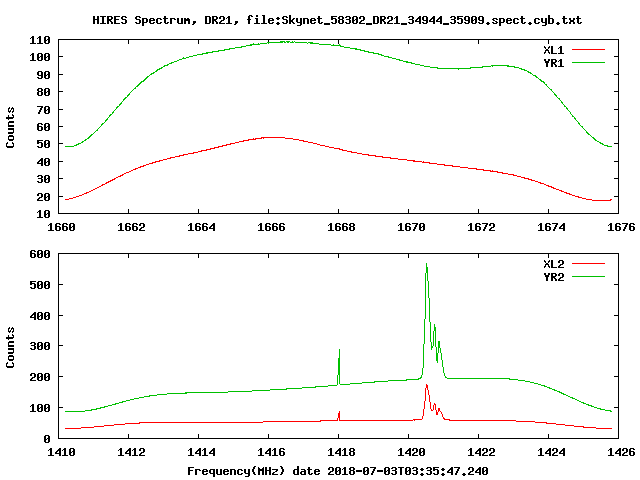Click the 1422 tick label

point(481,452)
